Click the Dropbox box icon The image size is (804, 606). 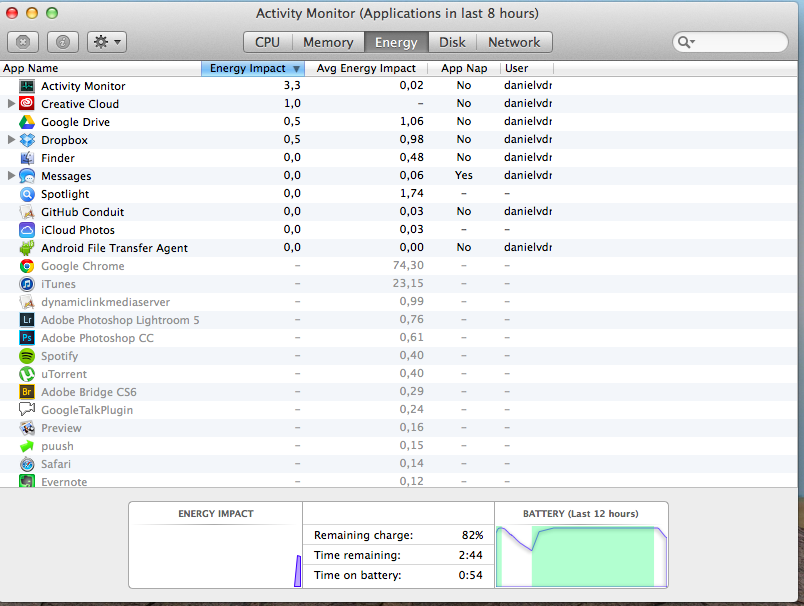27,140
